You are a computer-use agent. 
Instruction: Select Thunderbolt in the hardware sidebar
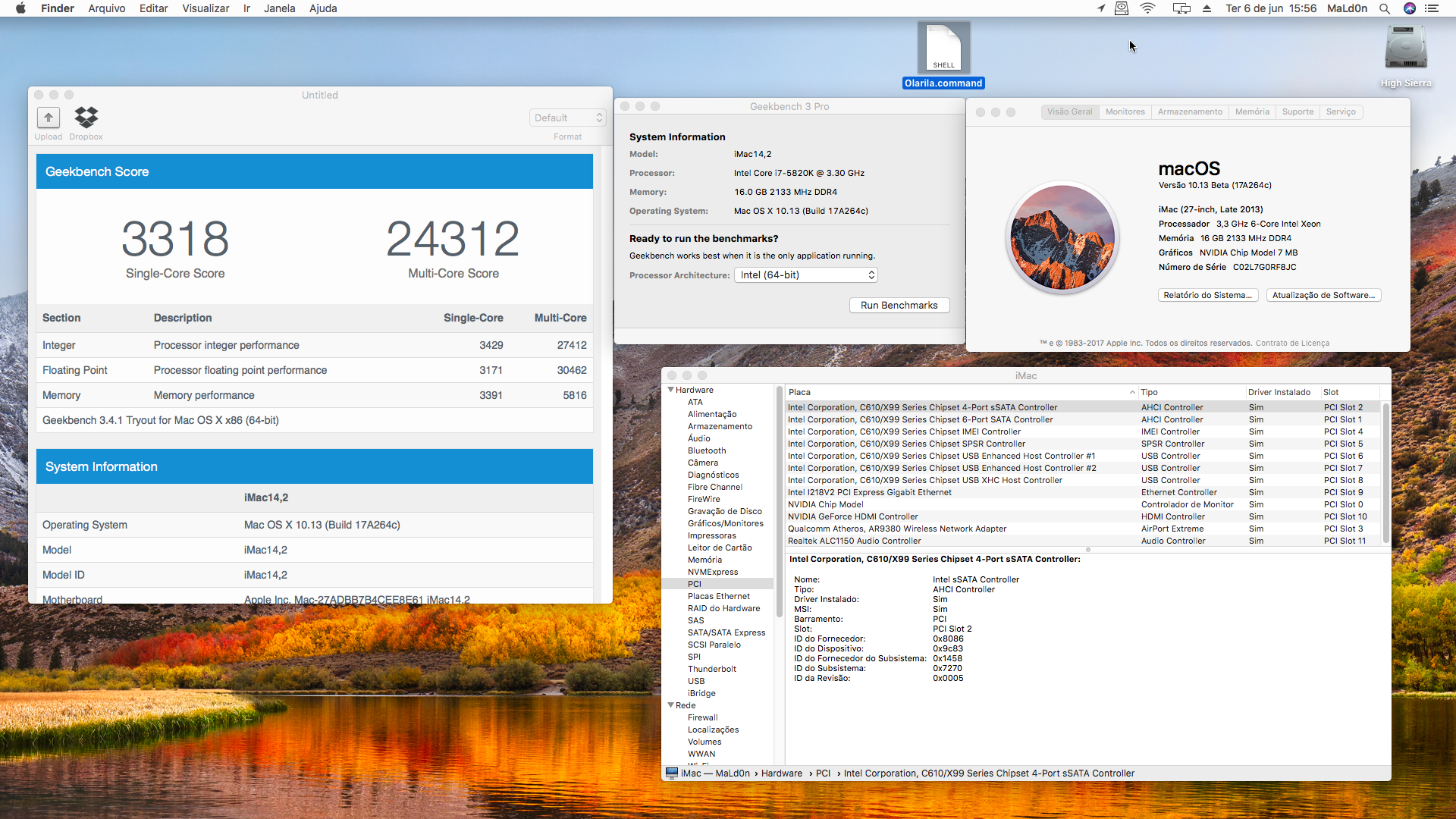[711, 669]
